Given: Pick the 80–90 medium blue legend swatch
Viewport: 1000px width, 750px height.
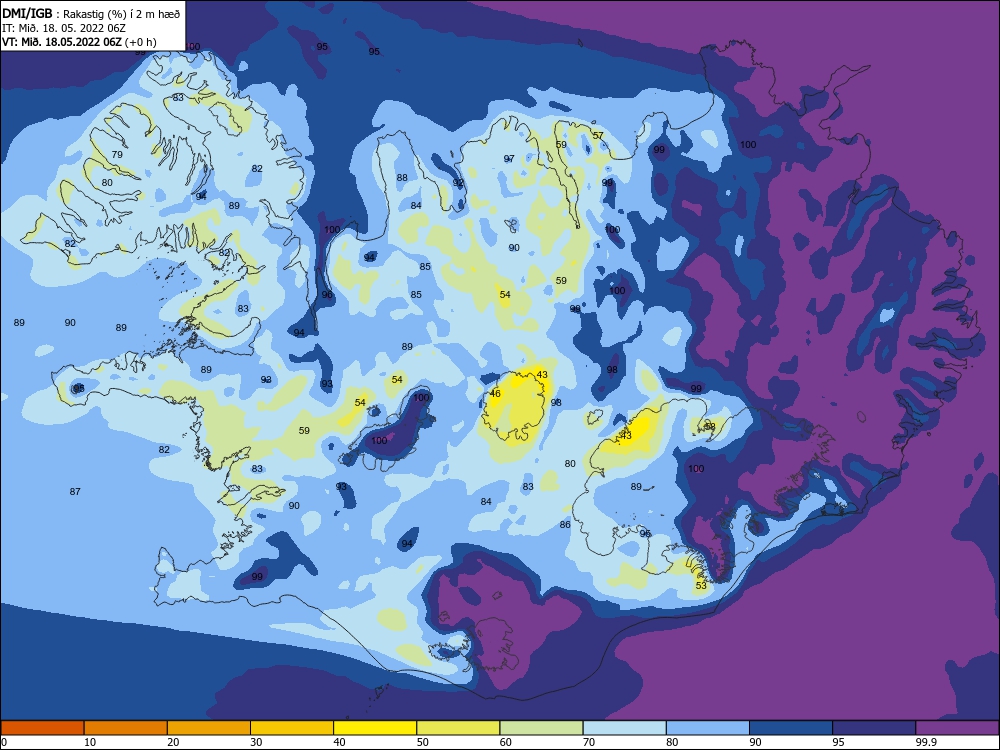Looking at the screenshot, I should click(x=708, y=728).
